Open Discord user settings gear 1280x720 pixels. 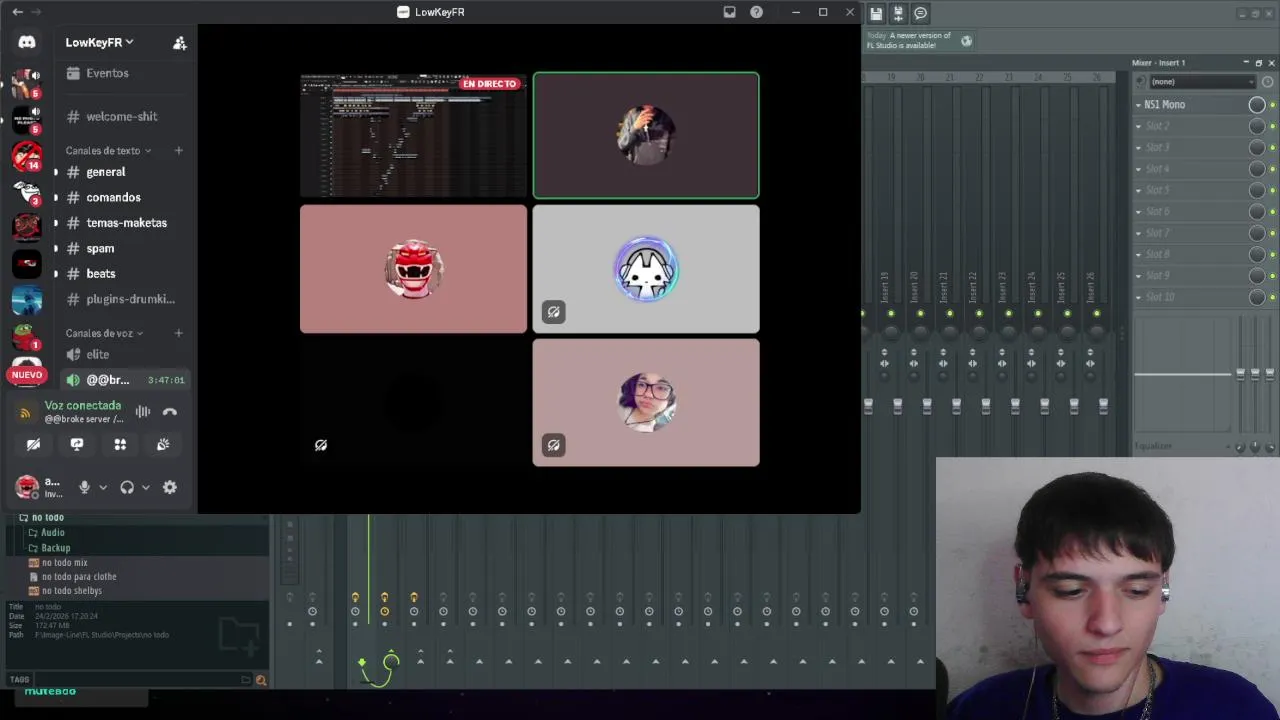coord(170,487)
